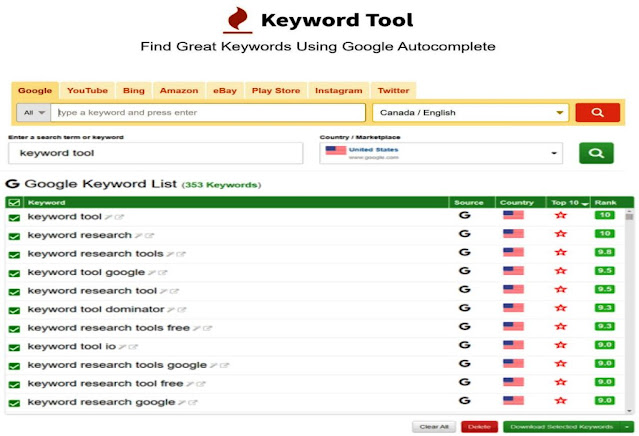Click rank badge 9.8 for 'keyword research tools'
Image resolution: width=639 pixels, height=436 pixels.
pos(604,252)
